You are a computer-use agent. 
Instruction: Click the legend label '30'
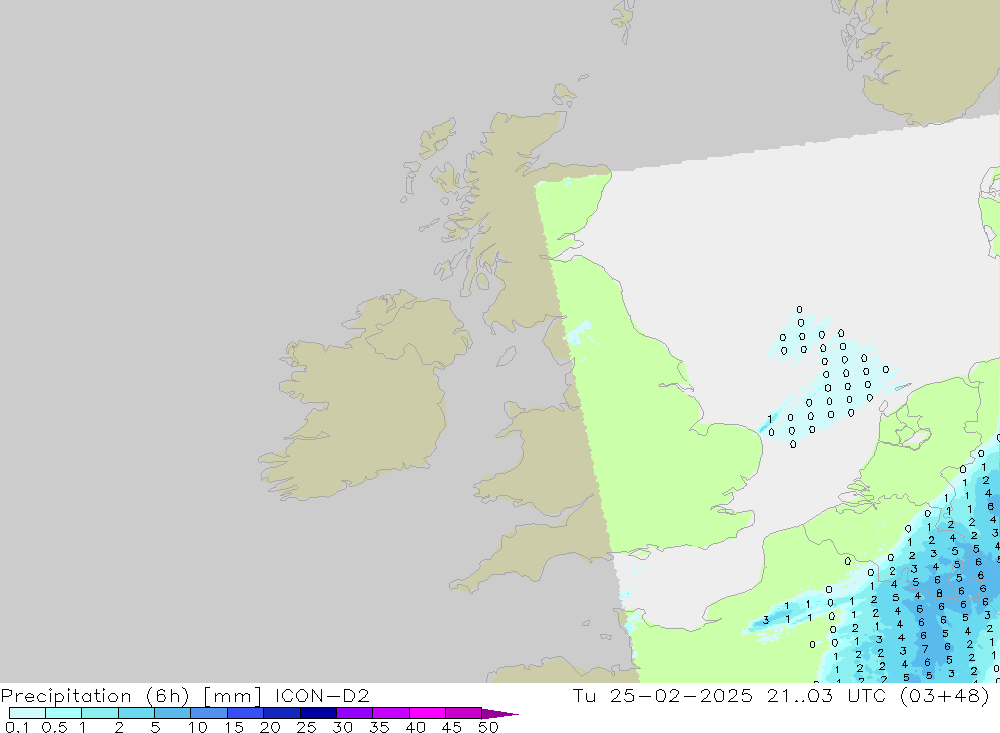coord(342,727)
